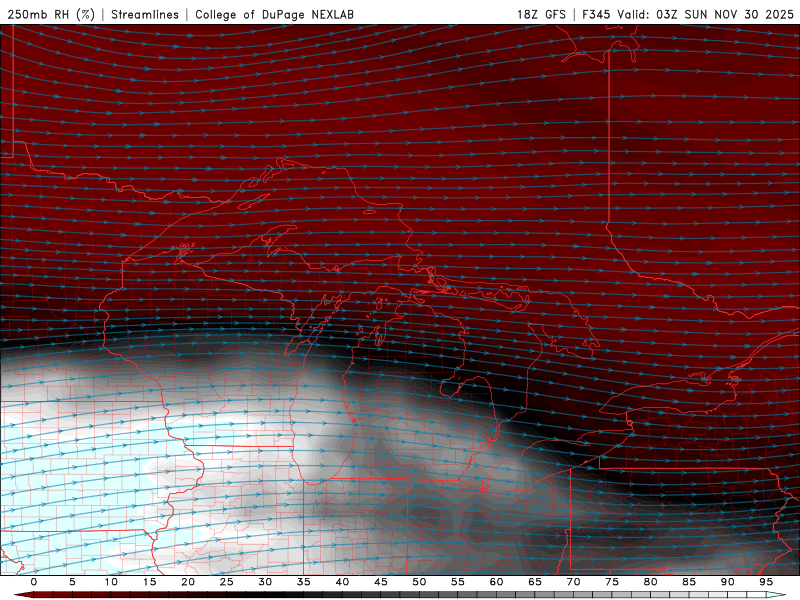Click the "250mb RH (%)" title text
This screenshot has width=800, height=600.
(51, 14)
